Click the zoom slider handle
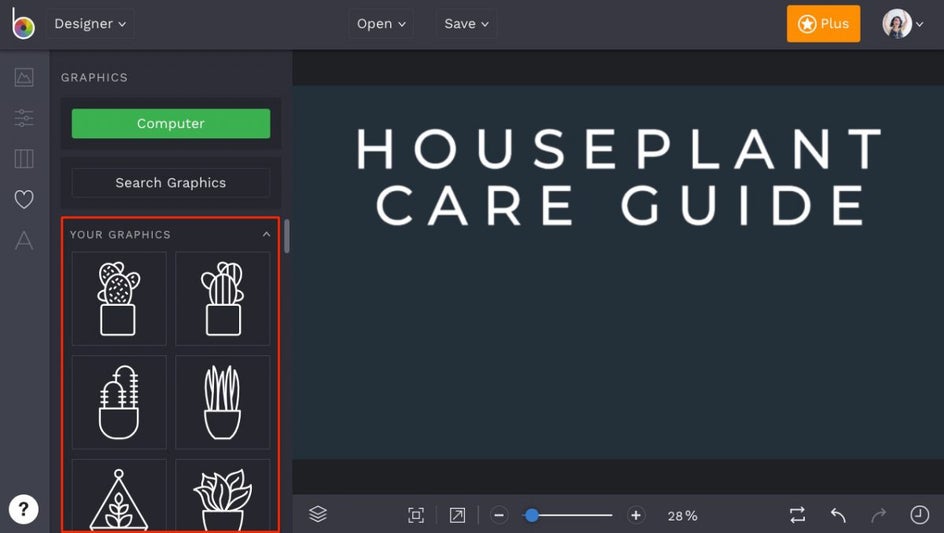The image size is (944, 533). pyautogui.click(x=532, y=516)
